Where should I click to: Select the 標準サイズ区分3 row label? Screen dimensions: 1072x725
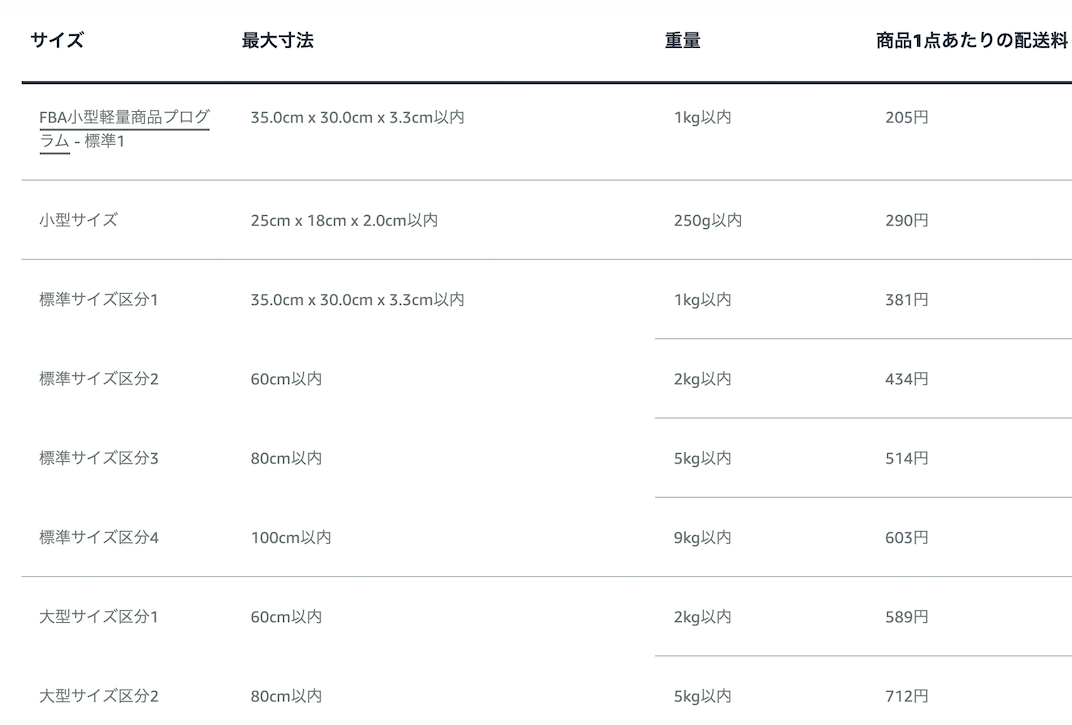98,458
